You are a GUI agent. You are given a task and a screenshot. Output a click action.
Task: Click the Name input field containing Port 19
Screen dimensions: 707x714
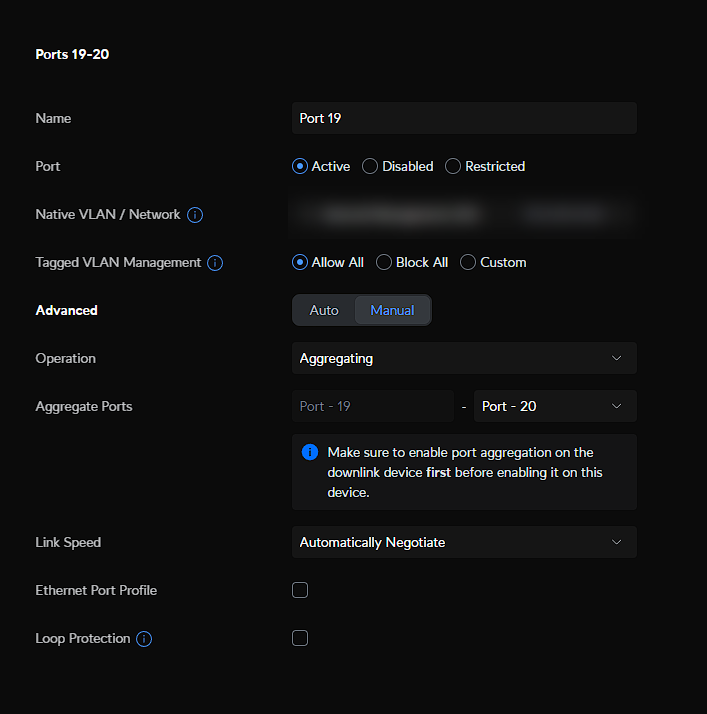464,118
